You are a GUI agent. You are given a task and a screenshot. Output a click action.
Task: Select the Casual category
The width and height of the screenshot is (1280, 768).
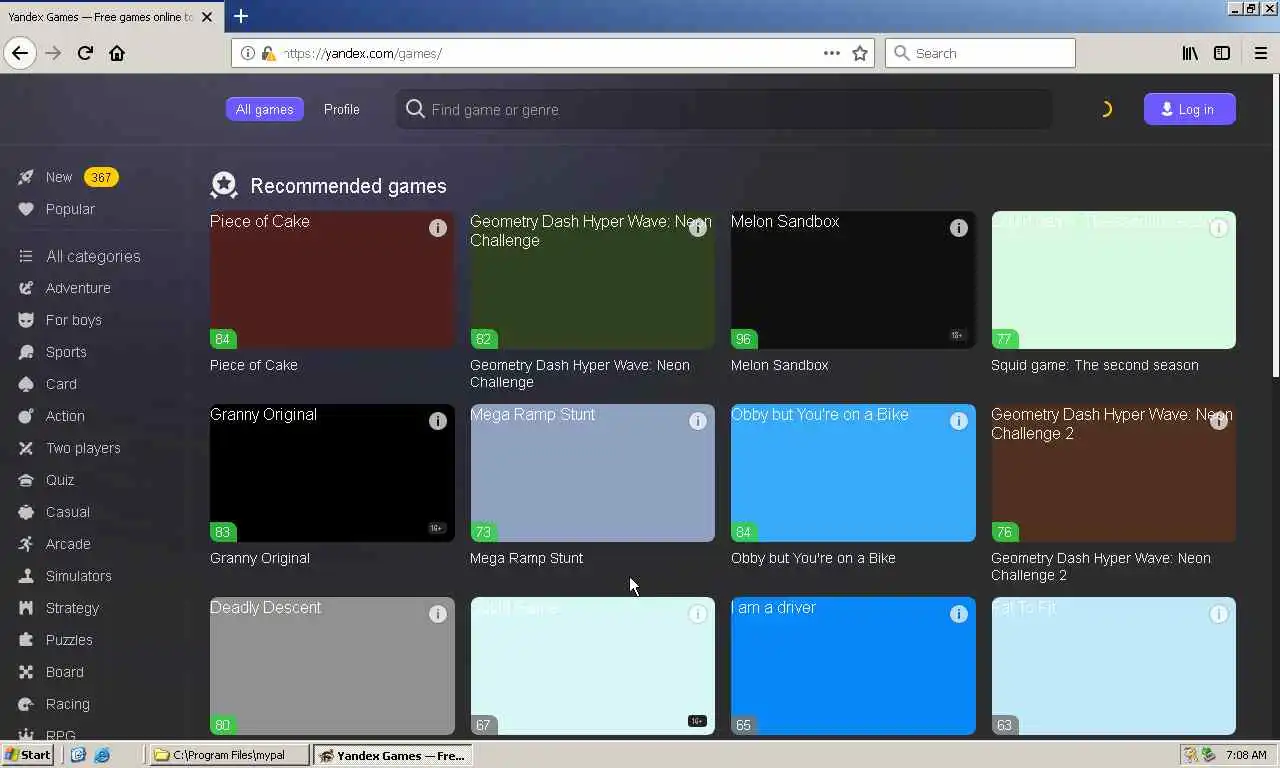pyautogui.click(x=68, y=512)
